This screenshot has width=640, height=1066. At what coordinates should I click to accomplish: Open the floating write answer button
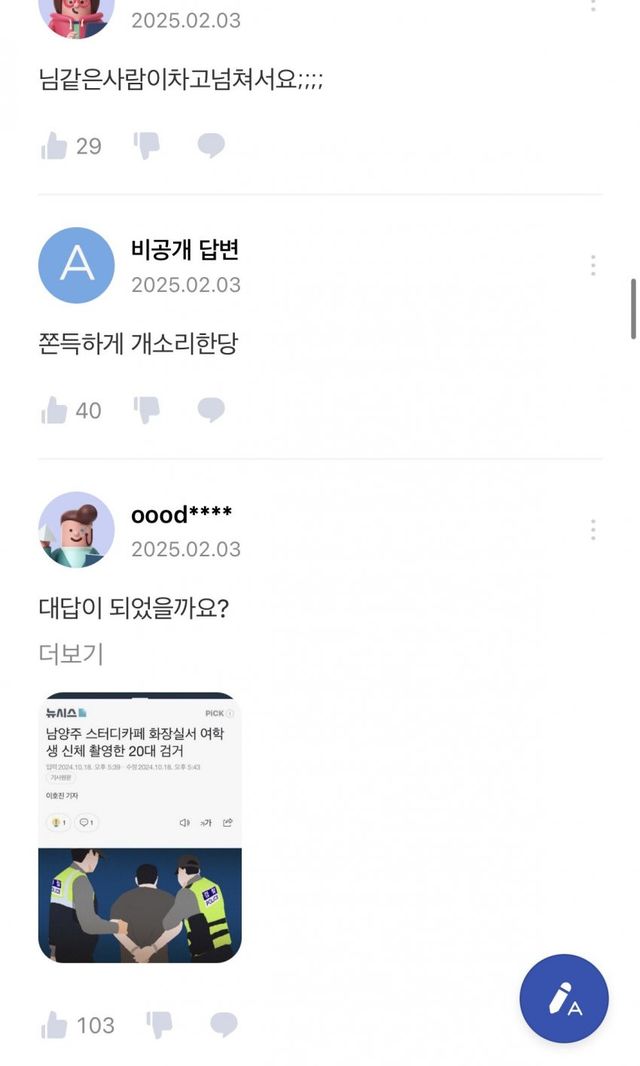tap(564, 999)
